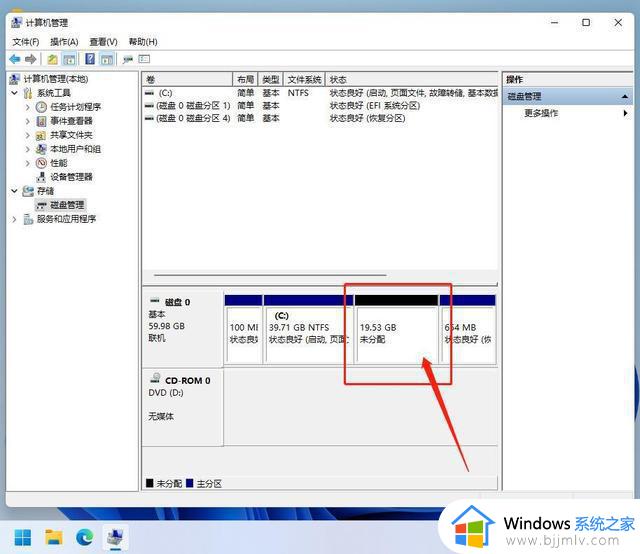Open the 查看(V) menu

(104, 42)
